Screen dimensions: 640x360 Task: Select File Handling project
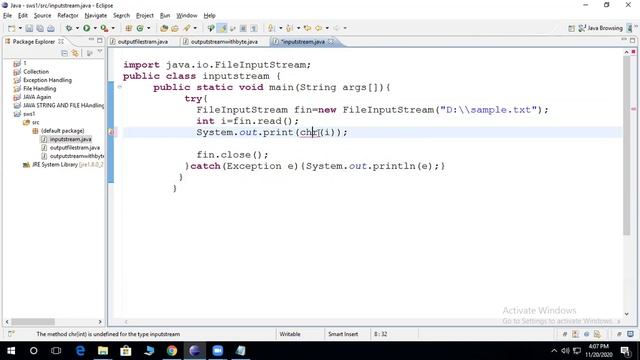(x=40, y=89)
